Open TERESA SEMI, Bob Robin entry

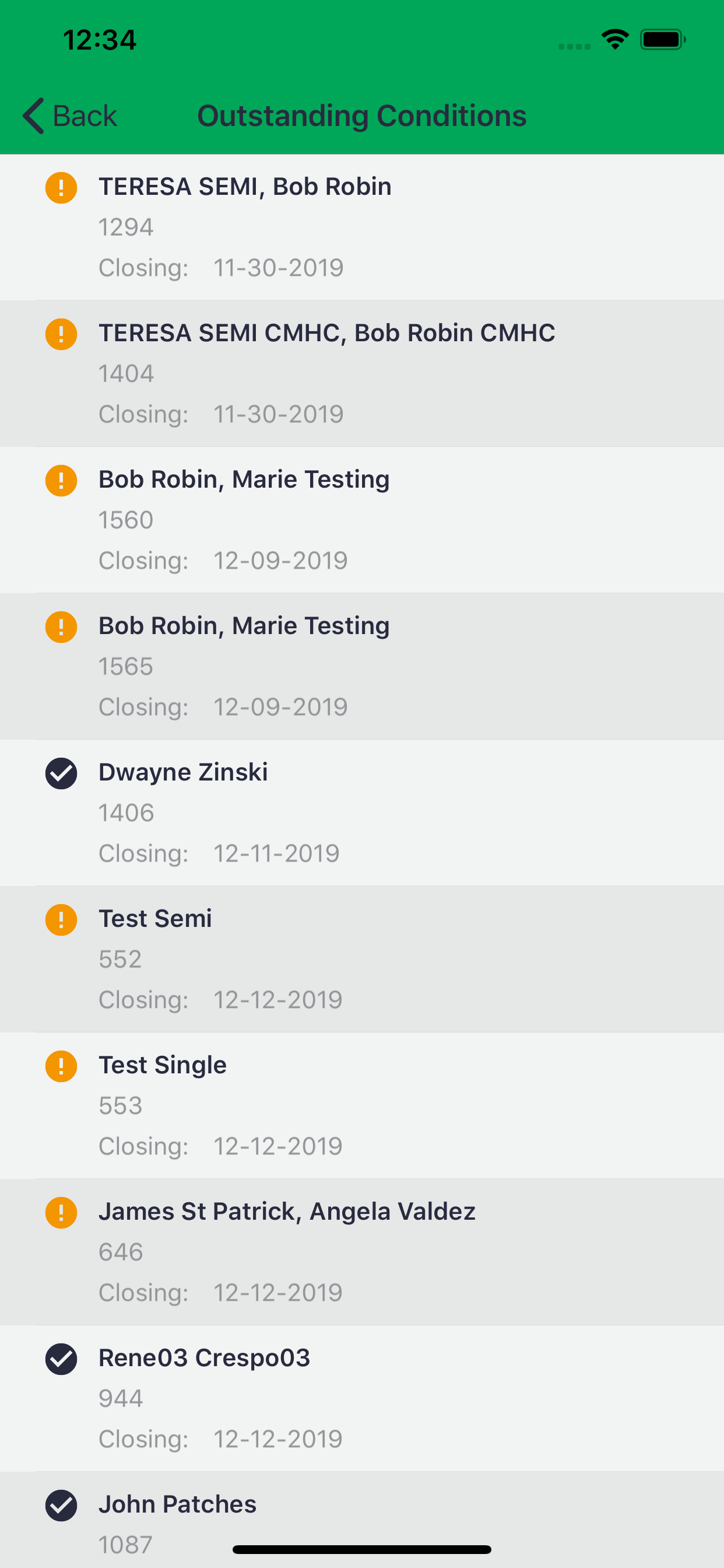point(362,227)
